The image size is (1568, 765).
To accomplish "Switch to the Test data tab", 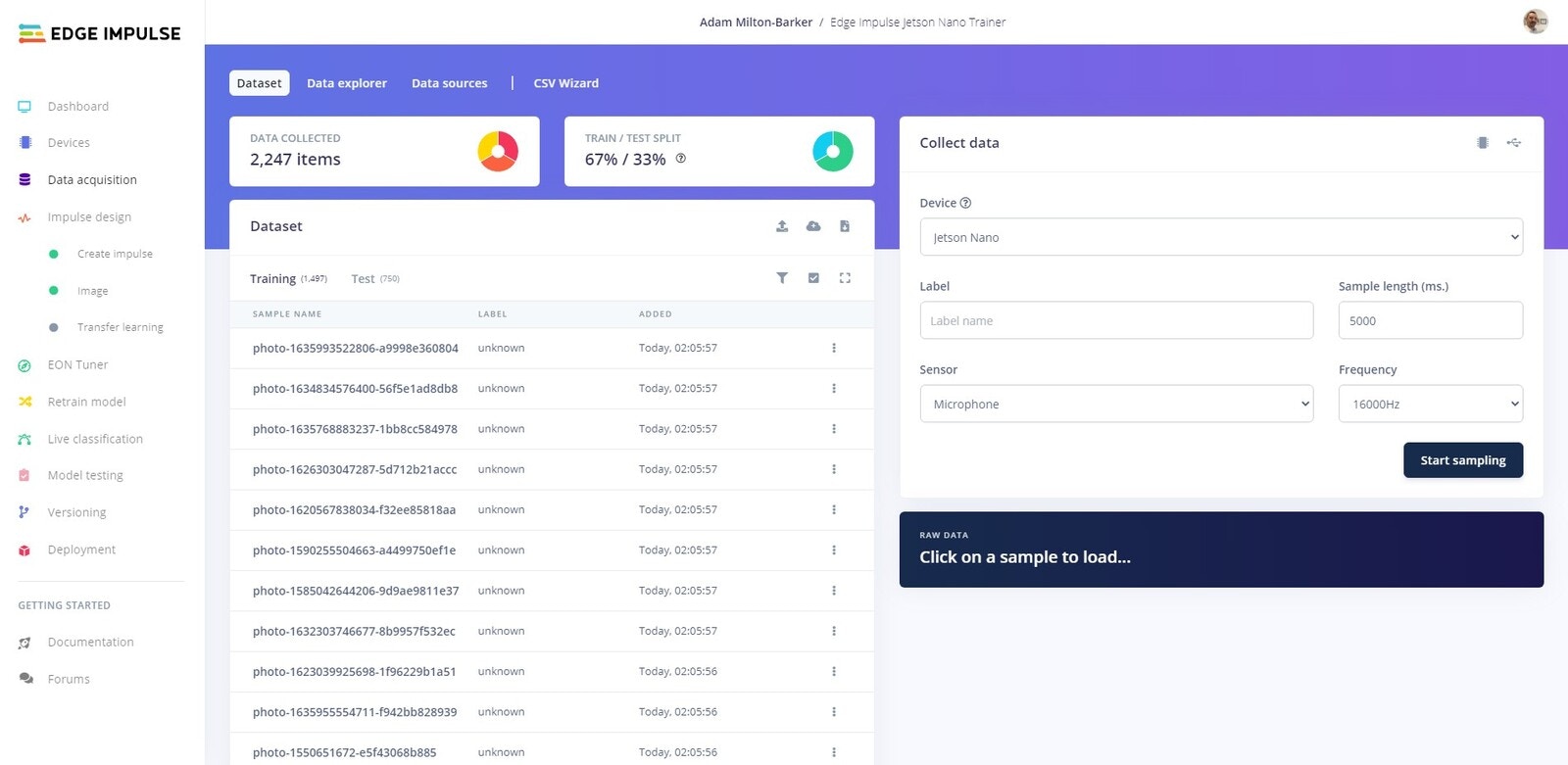I will [x=375, y=279].
